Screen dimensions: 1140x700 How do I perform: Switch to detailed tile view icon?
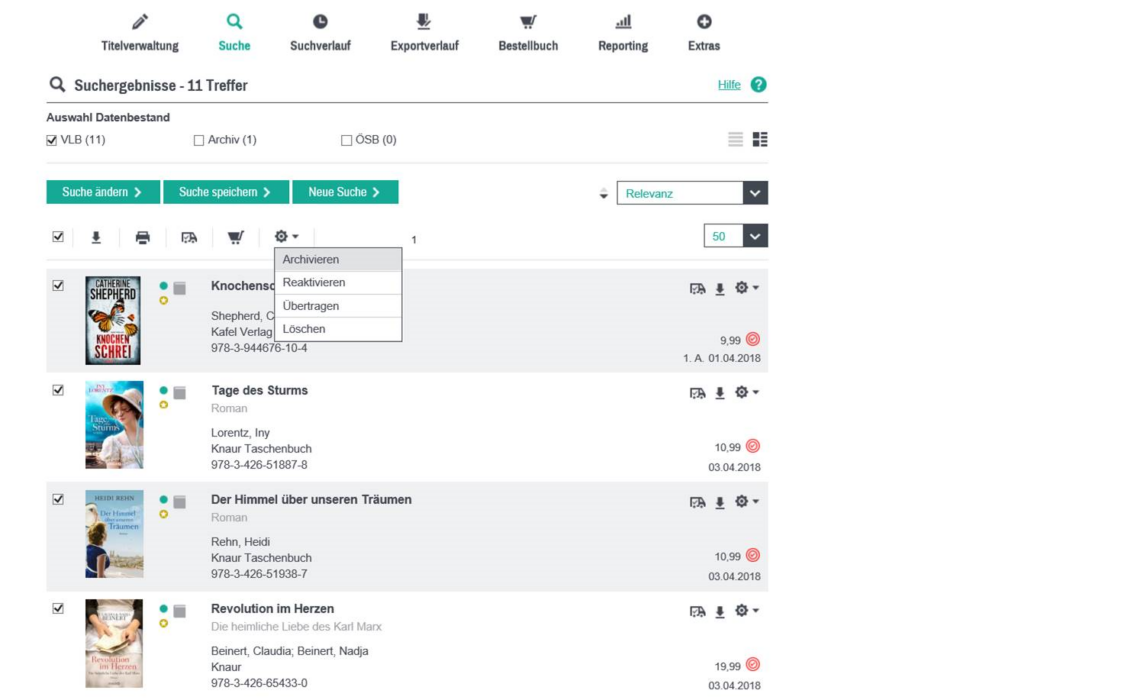click(x=760, y=140)
